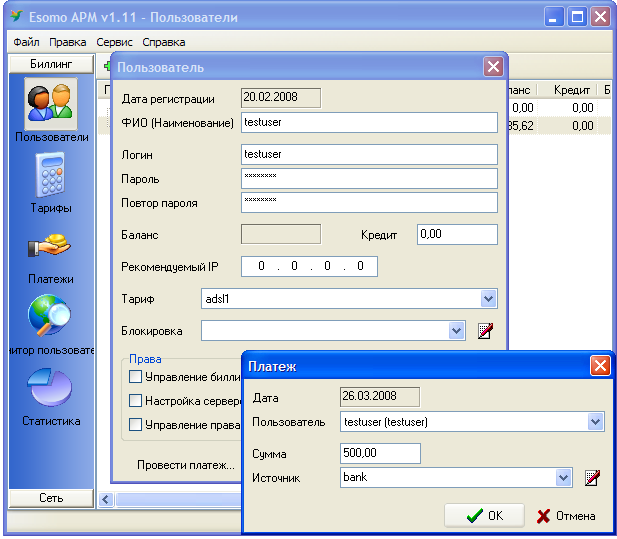
Task: Close the Пользователь dialog
Action: 493,66
